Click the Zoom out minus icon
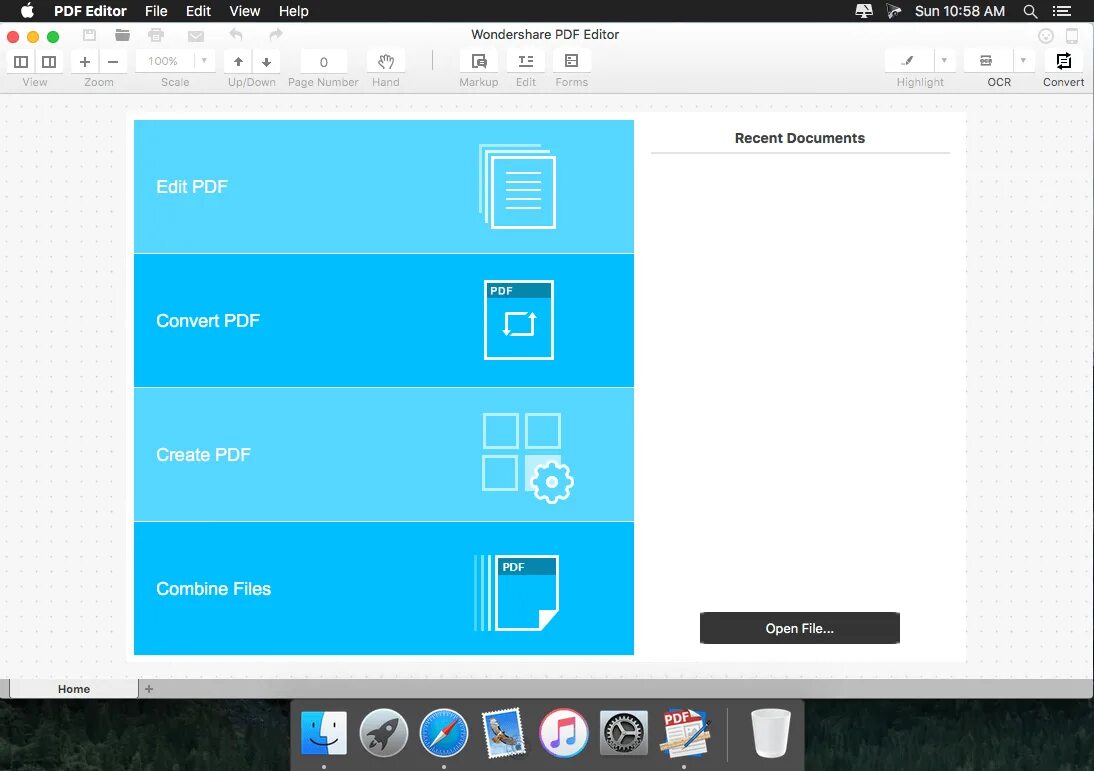This screenshot has width=1094, height=771. [x=113, y=61]
